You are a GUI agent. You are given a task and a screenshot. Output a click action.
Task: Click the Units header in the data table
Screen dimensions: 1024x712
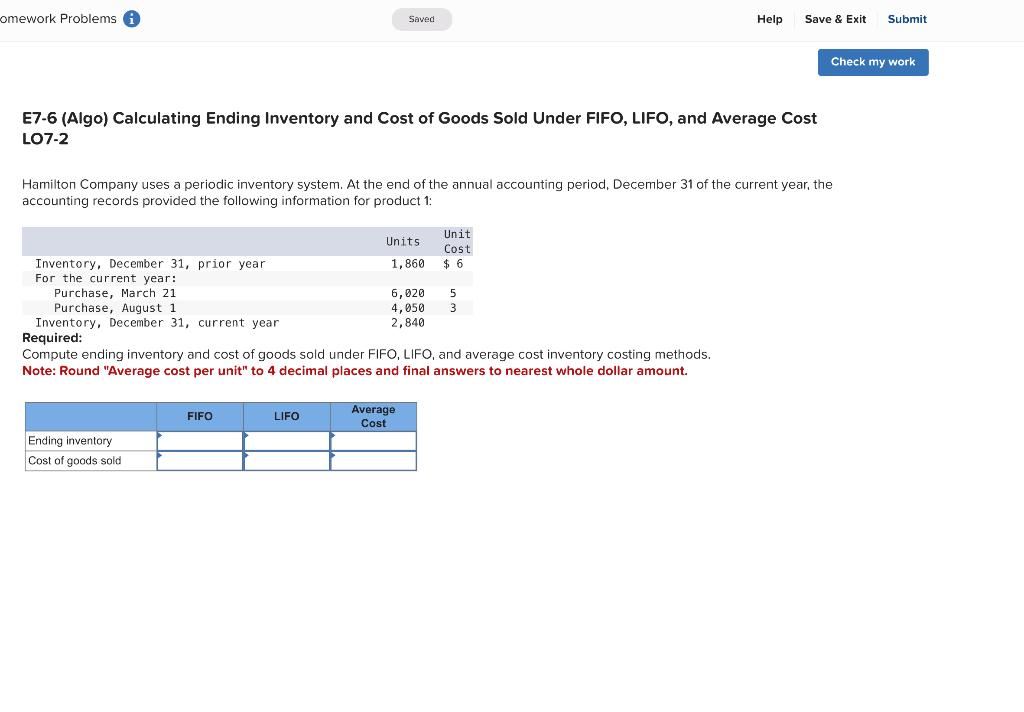(x=403, y=241)
